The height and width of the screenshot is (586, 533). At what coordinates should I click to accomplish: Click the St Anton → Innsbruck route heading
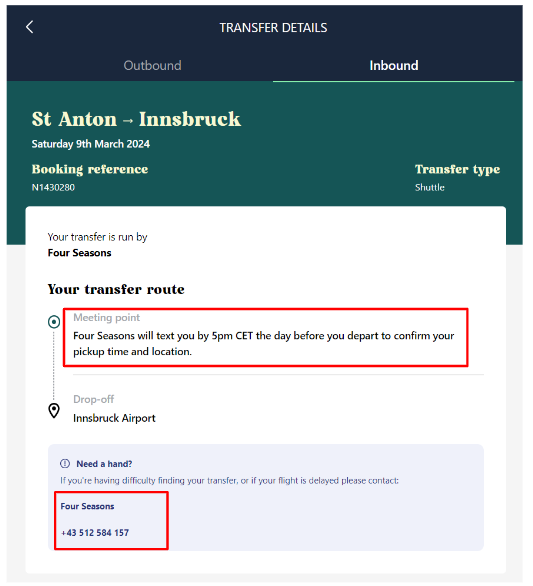coord(136,119)
